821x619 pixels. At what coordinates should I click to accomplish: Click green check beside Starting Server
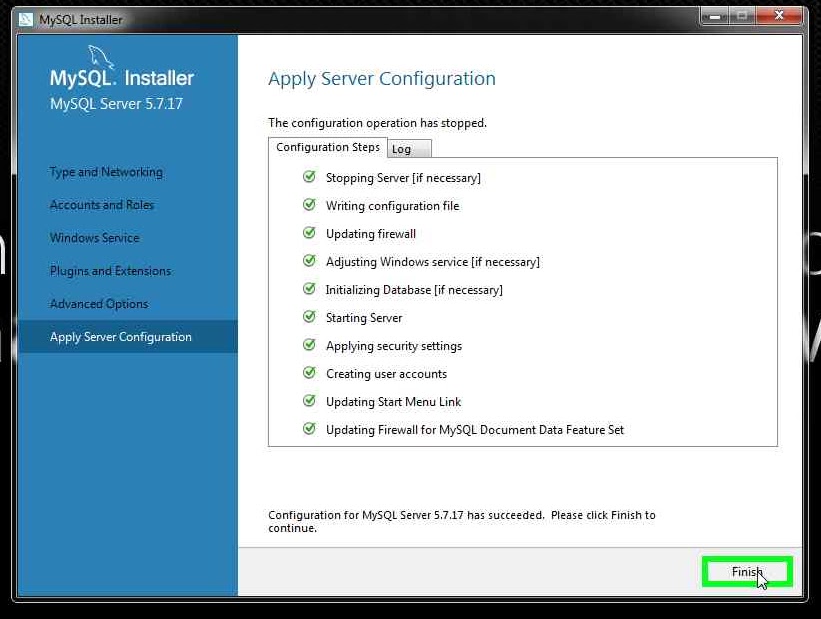point(309,317)
